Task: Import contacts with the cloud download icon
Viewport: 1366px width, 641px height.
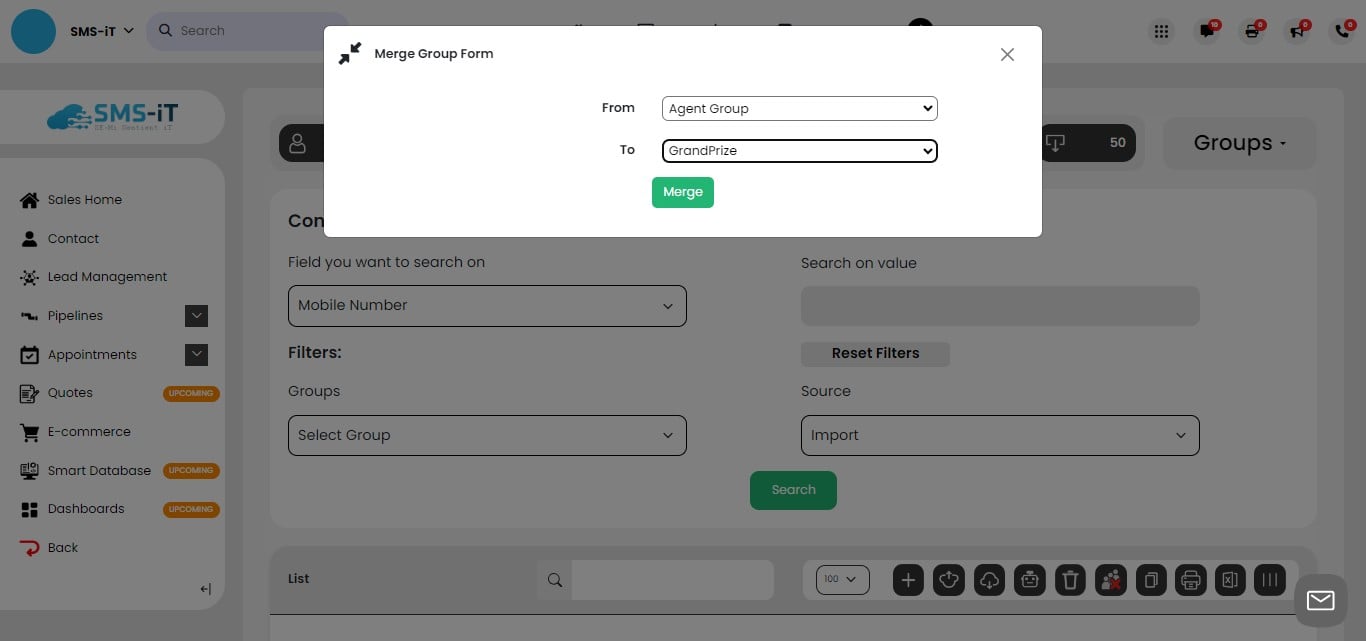Action: (x=989, y=579)
